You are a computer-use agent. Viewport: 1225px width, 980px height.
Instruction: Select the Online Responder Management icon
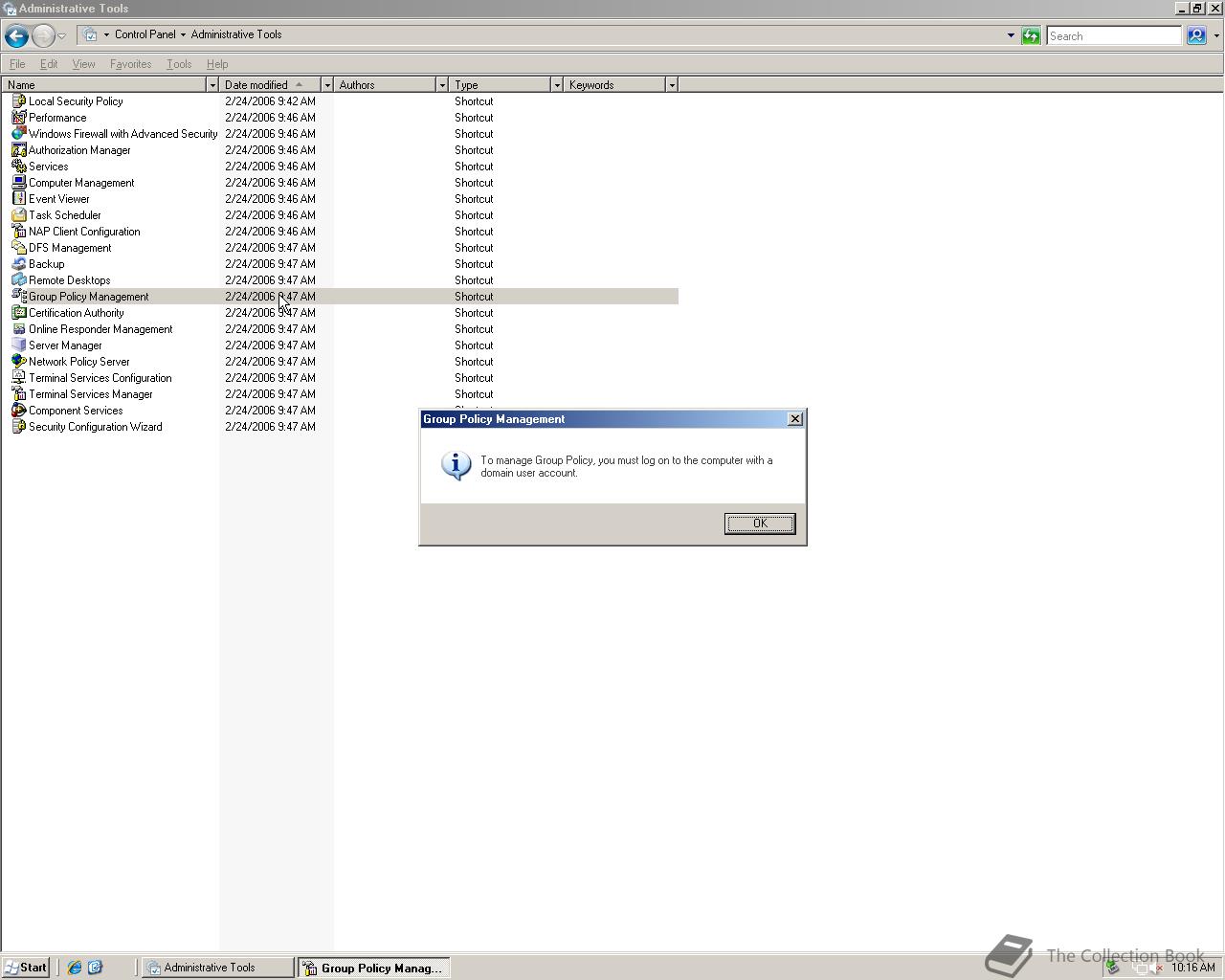[x=18, y=329]
